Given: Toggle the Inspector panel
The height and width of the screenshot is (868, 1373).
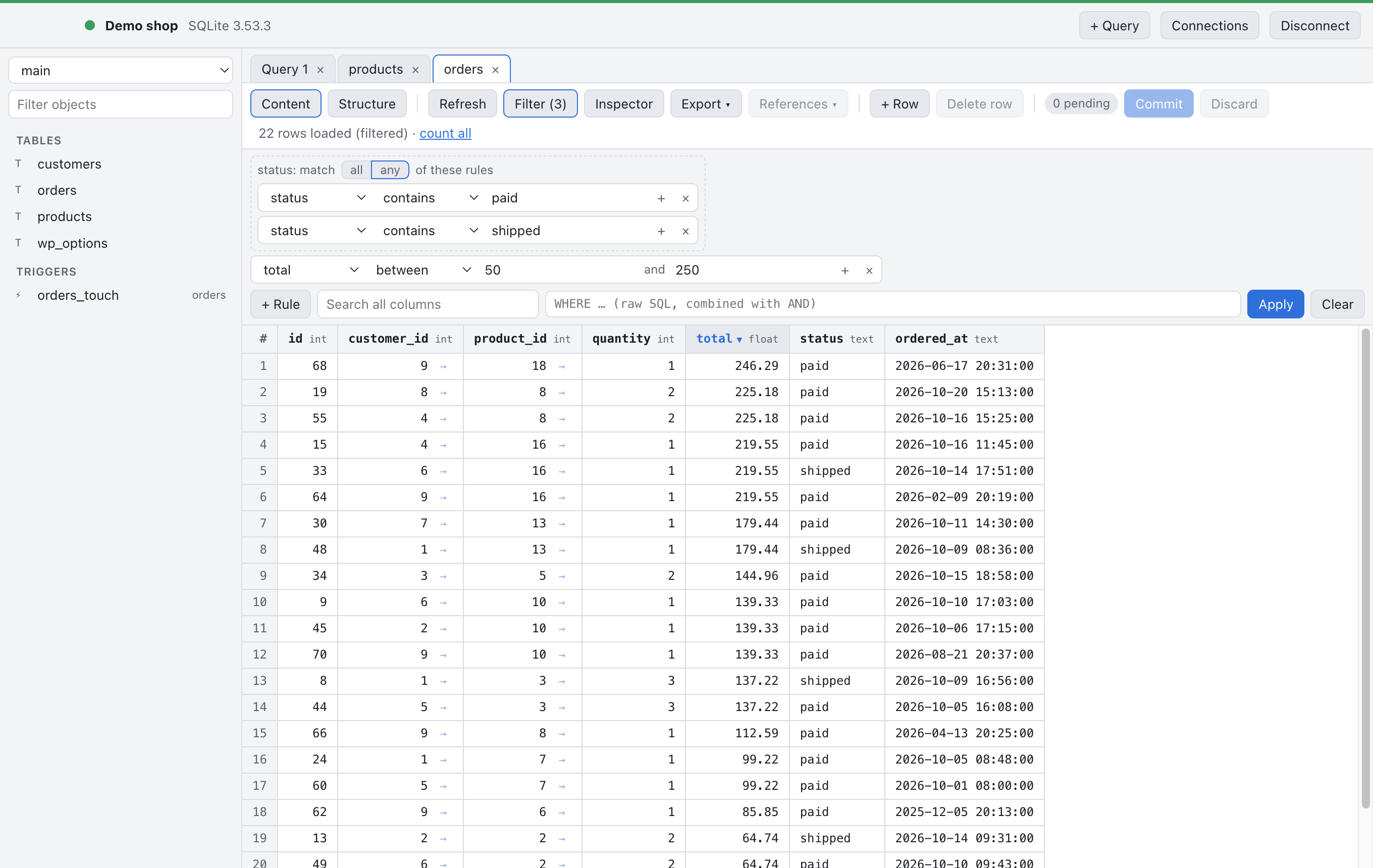Looking at the screenshot, I should (624, 104).
